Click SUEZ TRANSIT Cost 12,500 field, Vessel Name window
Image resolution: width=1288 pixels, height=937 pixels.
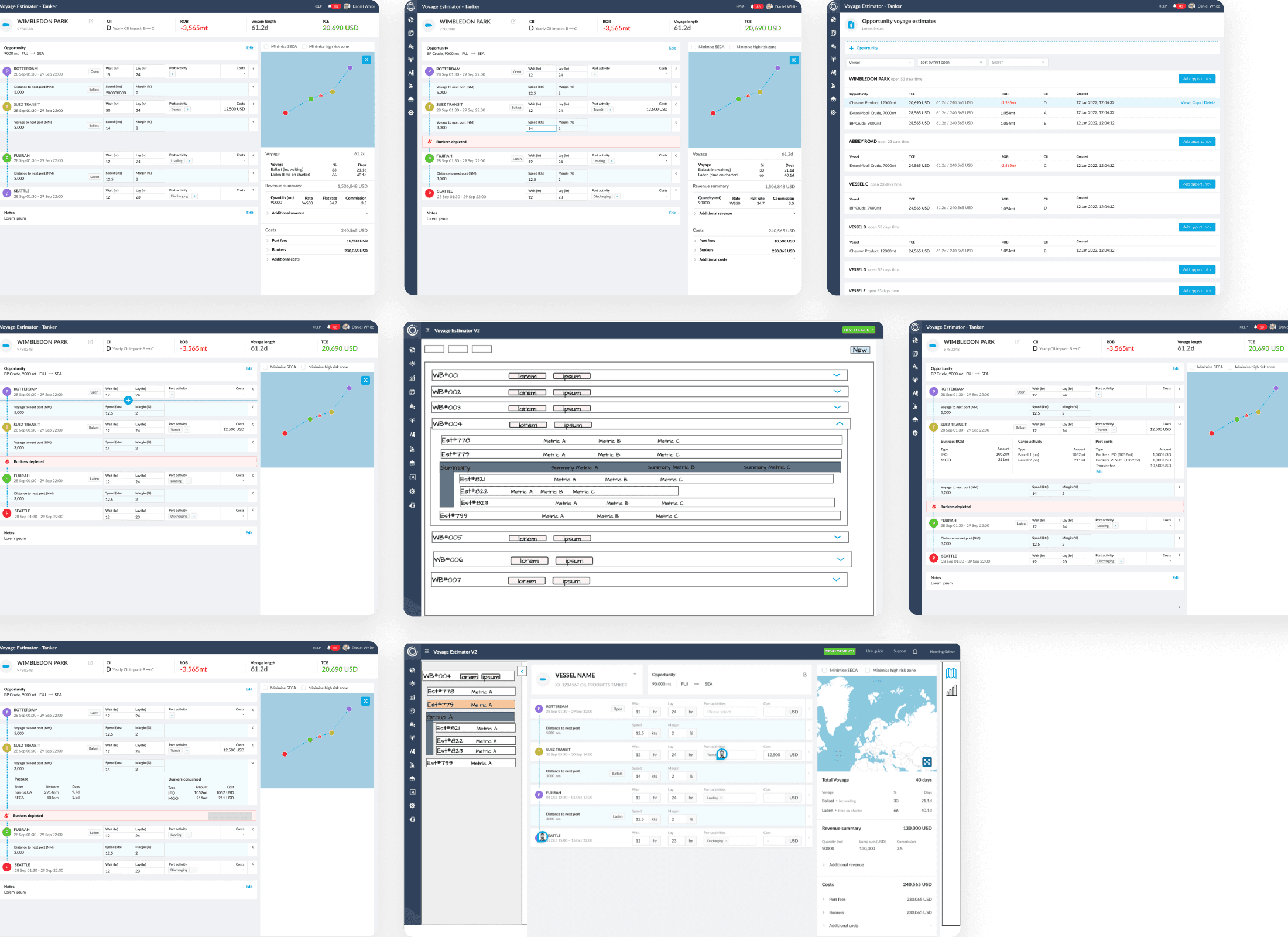click(773, 754)
